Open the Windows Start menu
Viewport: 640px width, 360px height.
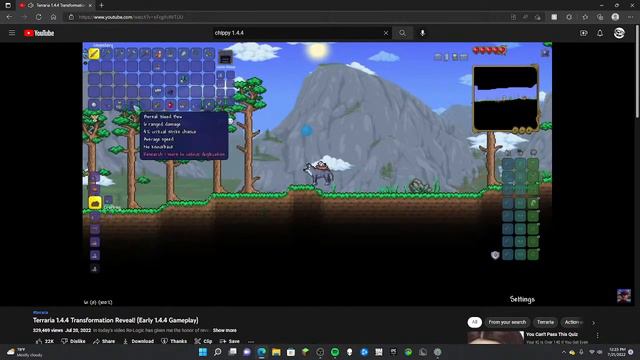click(x=203, y=352)
